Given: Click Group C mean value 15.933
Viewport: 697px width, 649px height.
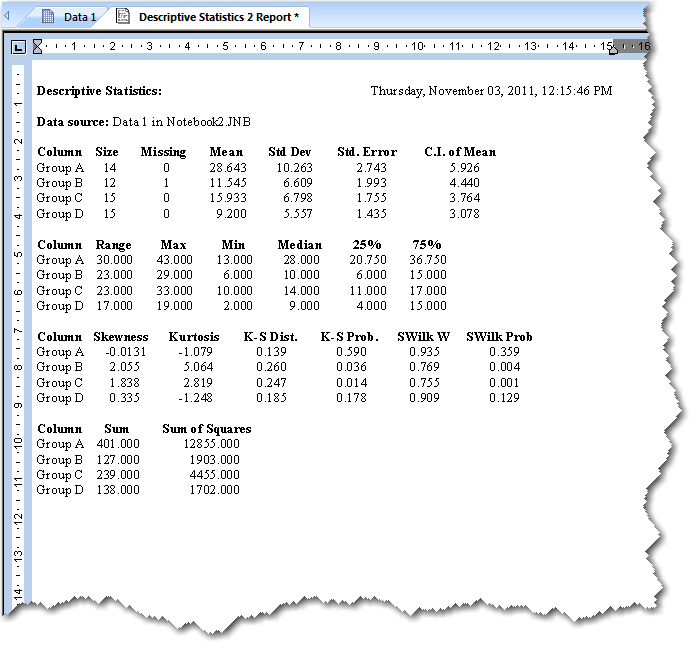Looking at the screenshot, I should [228, 198].
